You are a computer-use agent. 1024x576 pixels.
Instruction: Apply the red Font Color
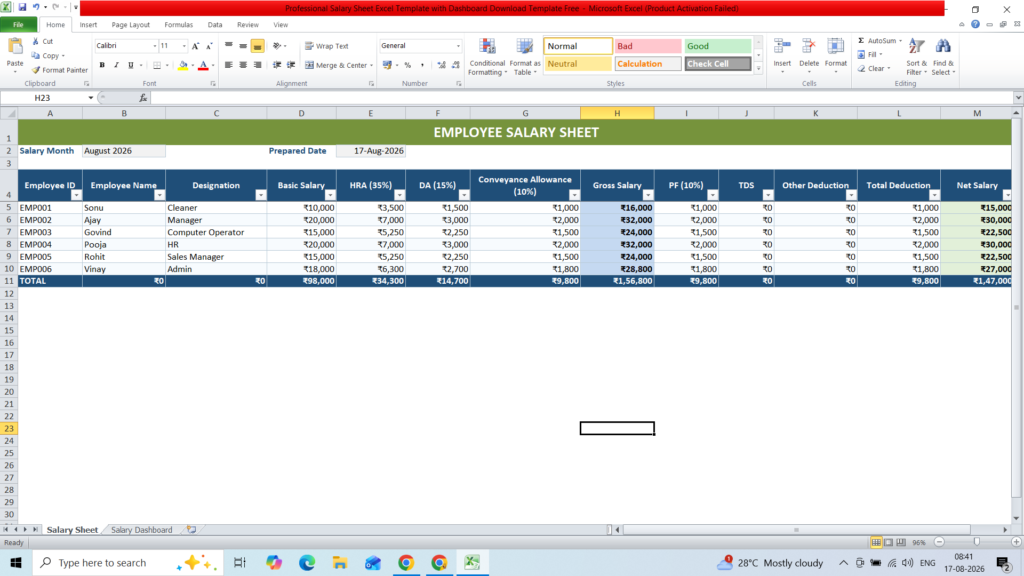click(203, 65)
